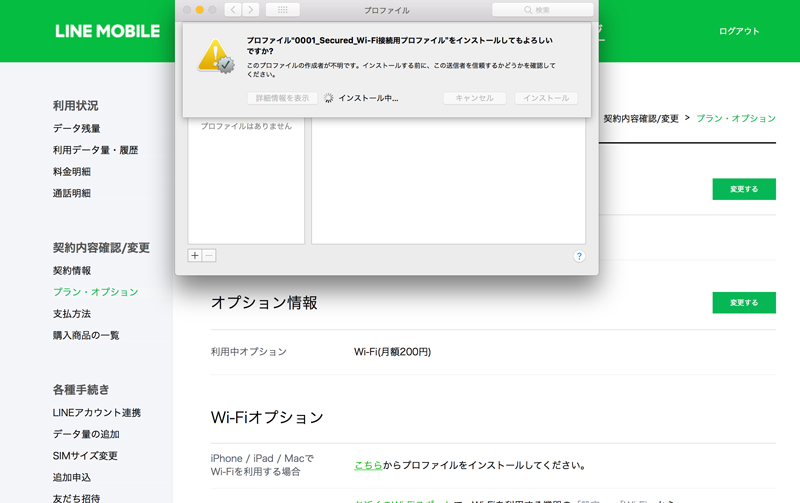This screenshot has width=800, height=503.
Task: Click the Wi-Fi(月額200円) option value
Action: pyautogui.click(x=392, y=351)
